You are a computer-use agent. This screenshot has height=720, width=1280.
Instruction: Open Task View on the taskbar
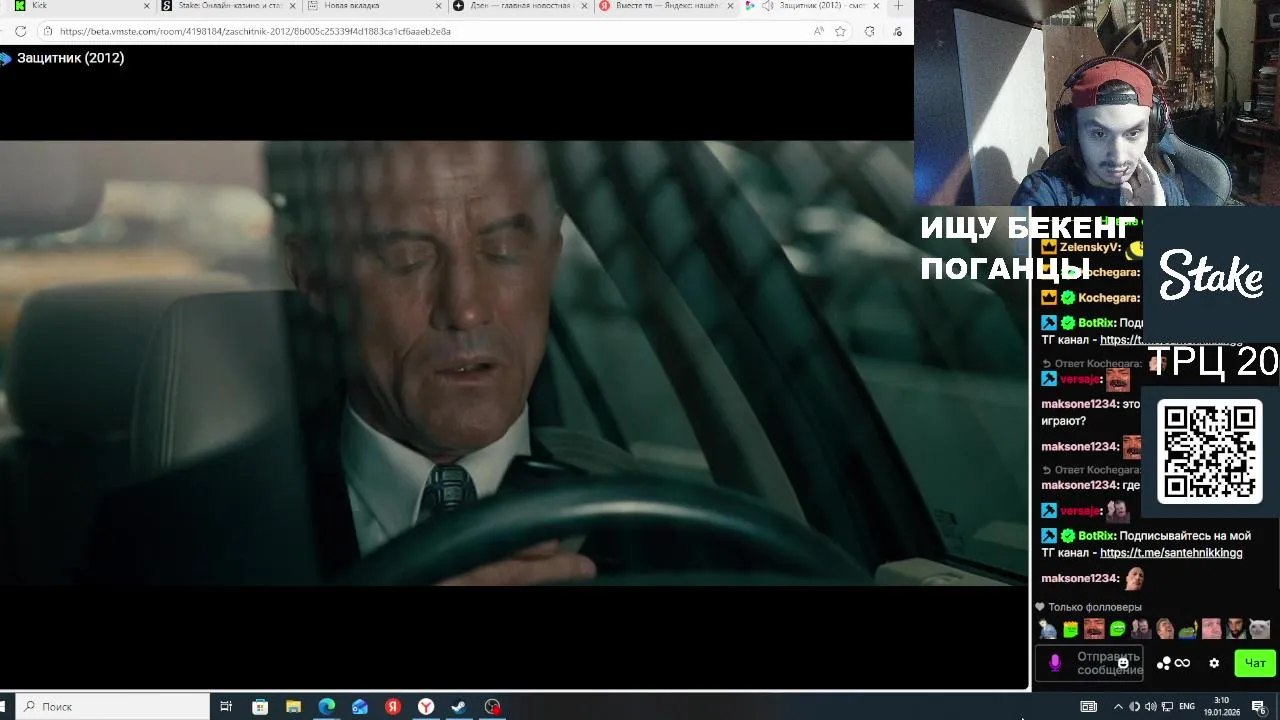pyautogui.click(x=226, y=707)
